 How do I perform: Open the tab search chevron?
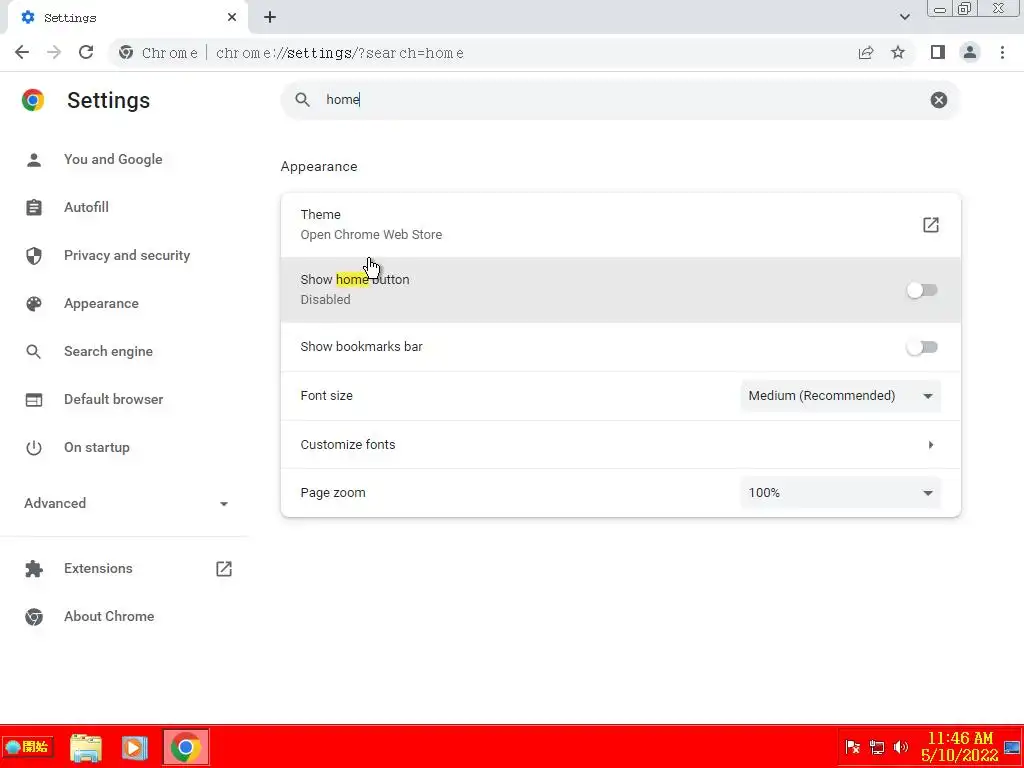(904, 18)
